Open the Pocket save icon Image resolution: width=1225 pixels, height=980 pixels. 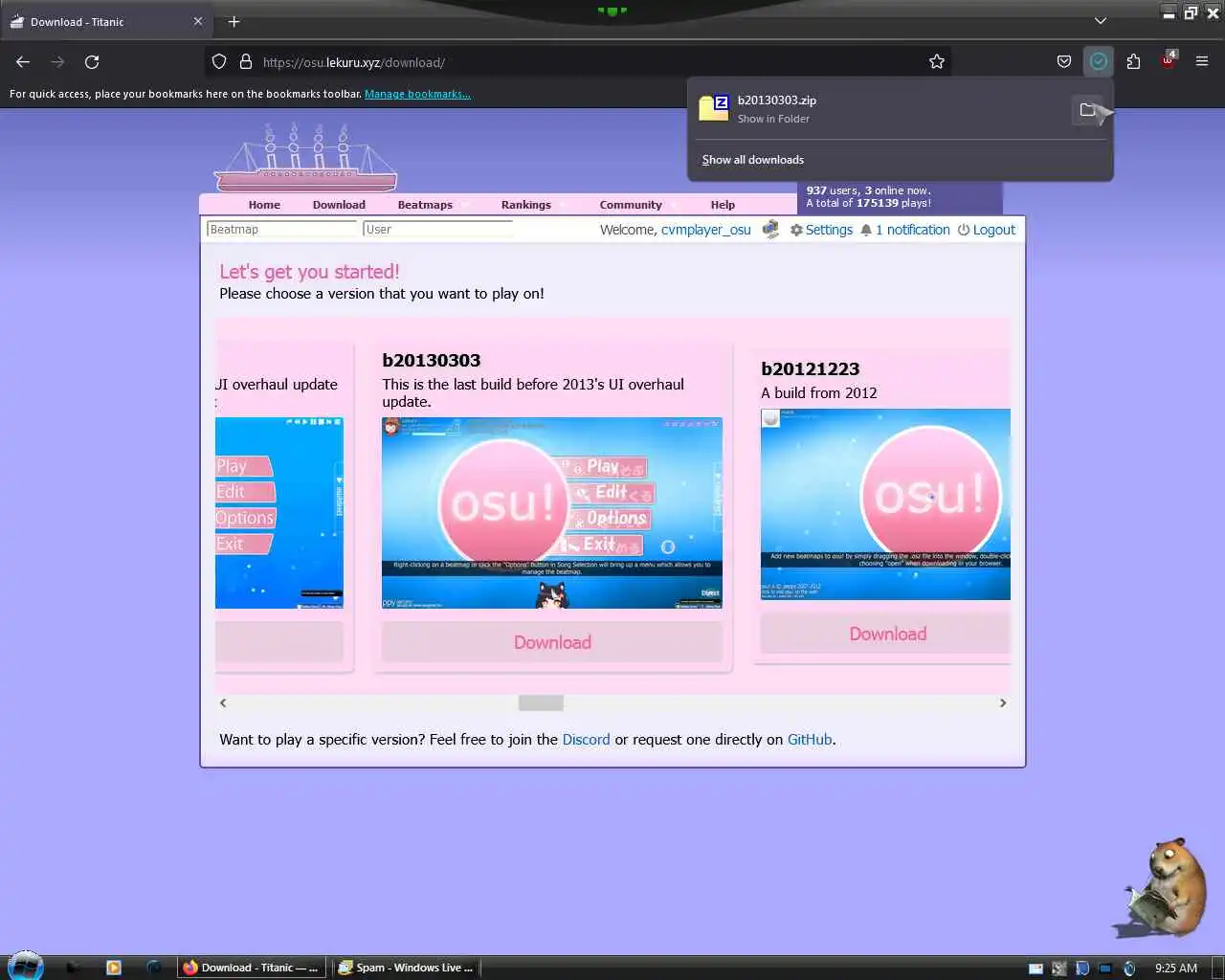tap(1064, 62)
